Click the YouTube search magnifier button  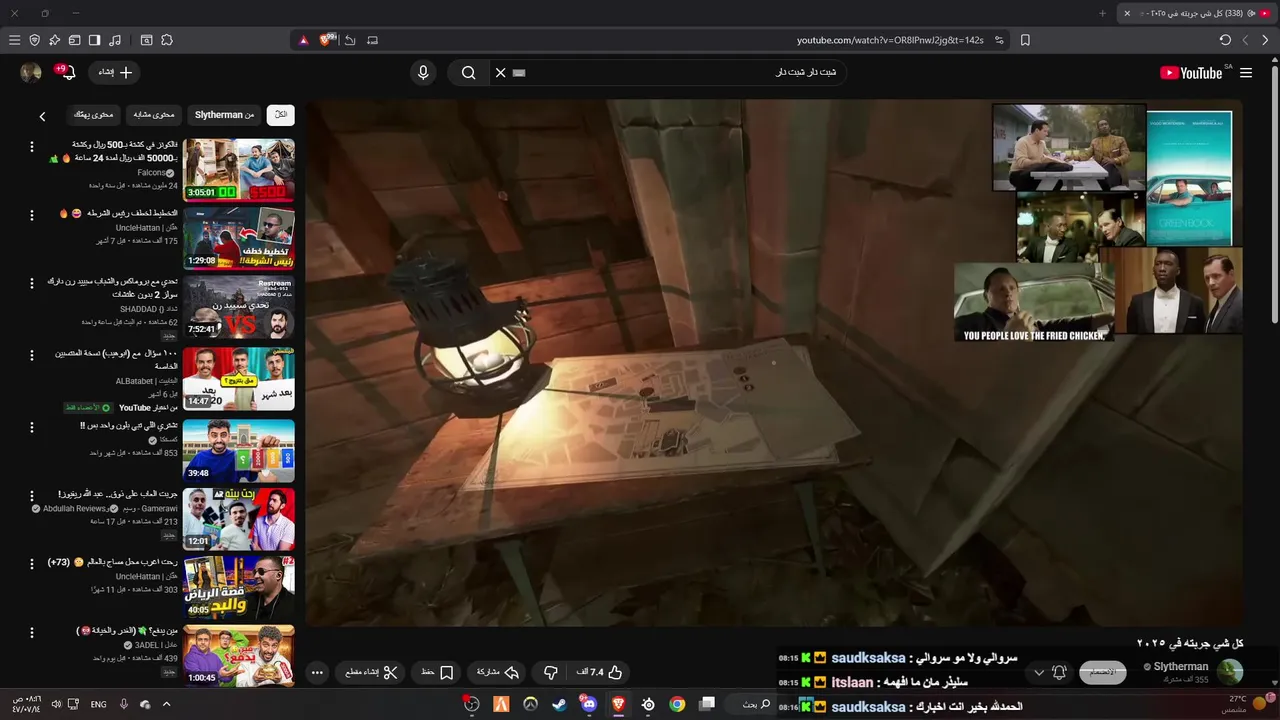pos(468,72)
